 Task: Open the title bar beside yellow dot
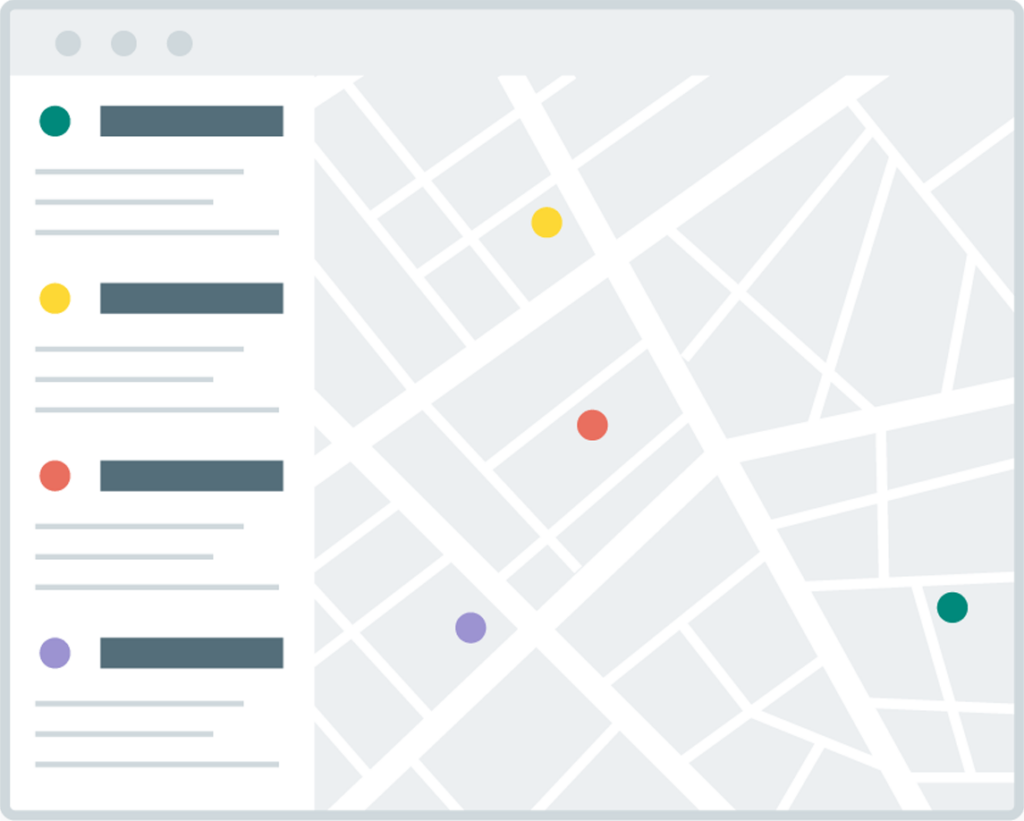pos(191,298)
